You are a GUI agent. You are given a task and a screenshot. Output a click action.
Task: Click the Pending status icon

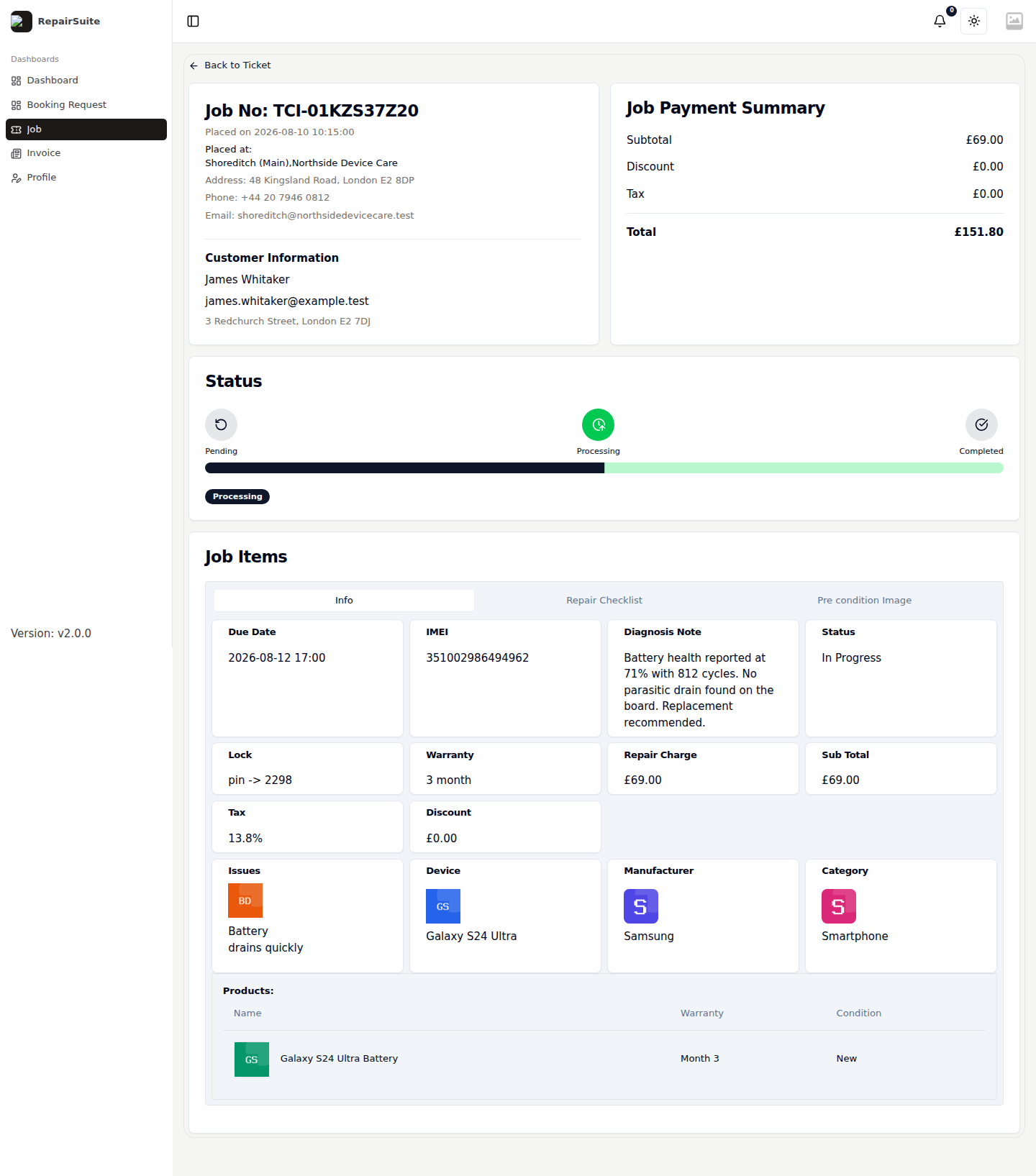pos(221,424)
